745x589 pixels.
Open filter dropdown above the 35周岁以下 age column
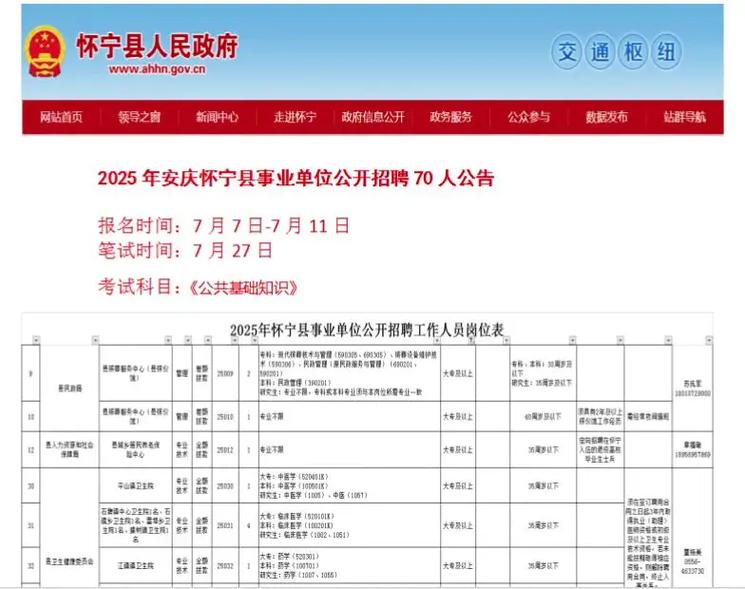point(573,340)
